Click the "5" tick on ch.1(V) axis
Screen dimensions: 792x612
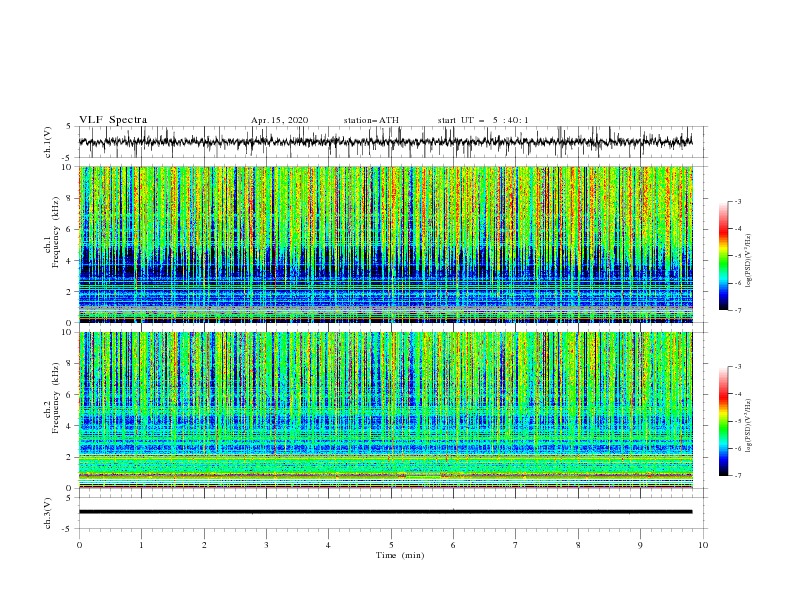69,126
